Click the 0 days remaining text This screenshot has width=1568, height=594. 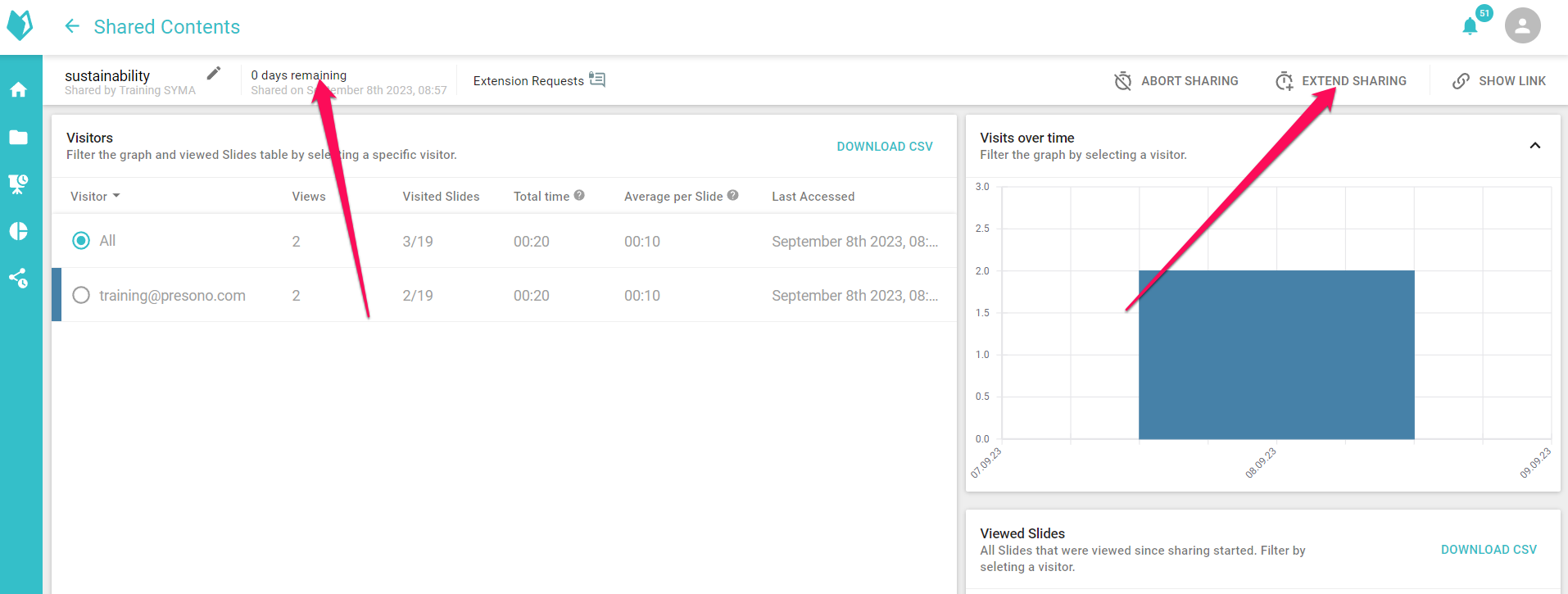(299, 75)
